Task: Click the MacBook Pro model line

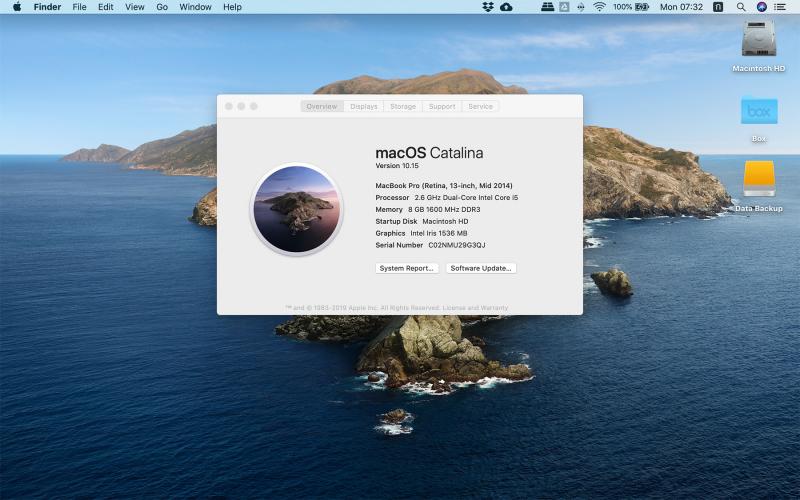Action: 444,186
